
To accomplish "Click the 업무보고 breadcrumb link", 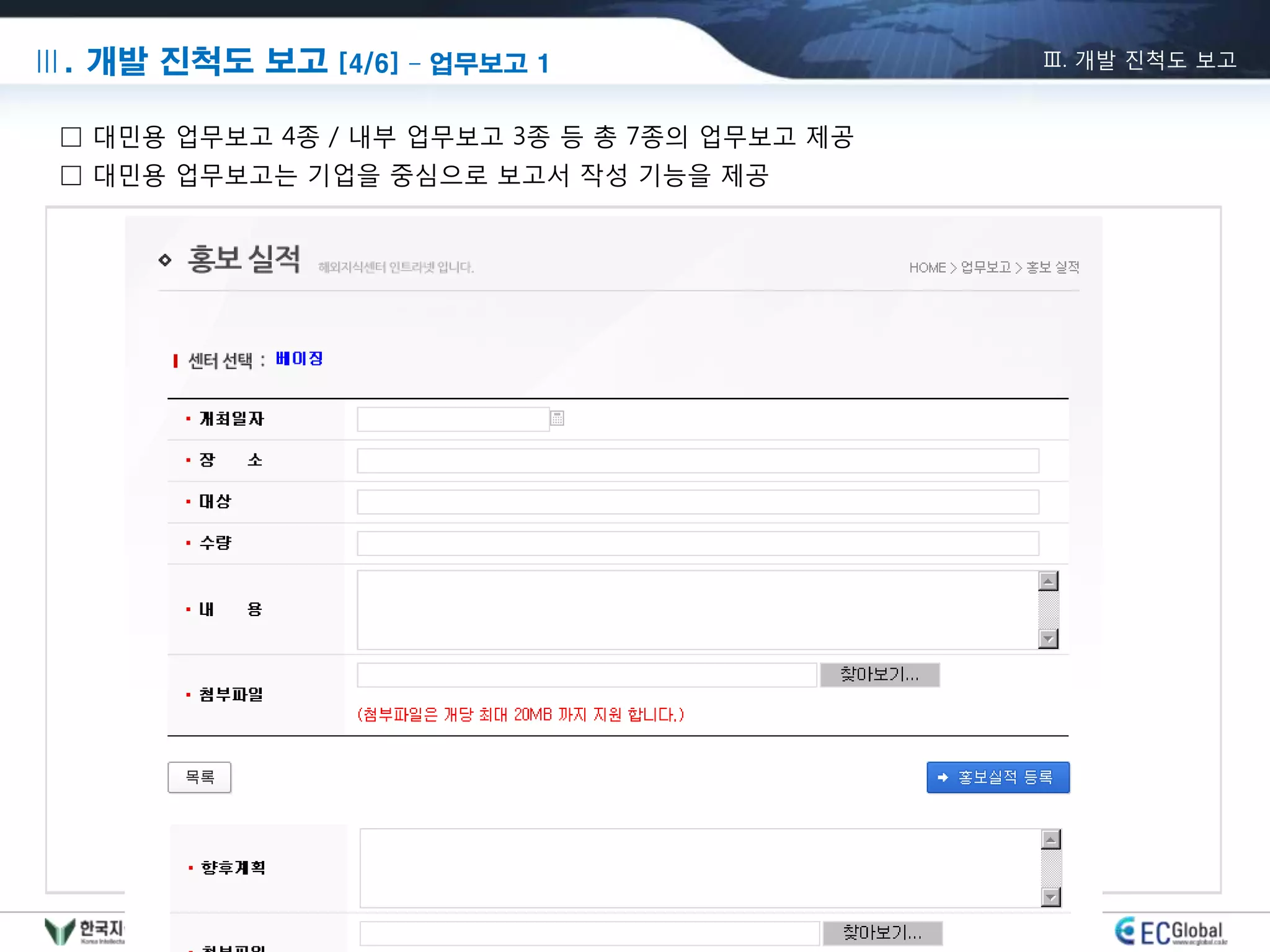I will click(986, 268).
